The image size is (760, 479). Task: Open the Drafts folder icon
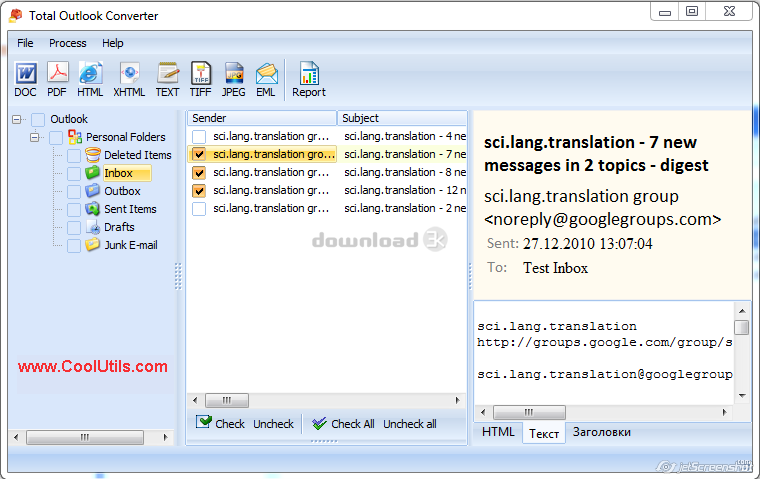[93, 227]
